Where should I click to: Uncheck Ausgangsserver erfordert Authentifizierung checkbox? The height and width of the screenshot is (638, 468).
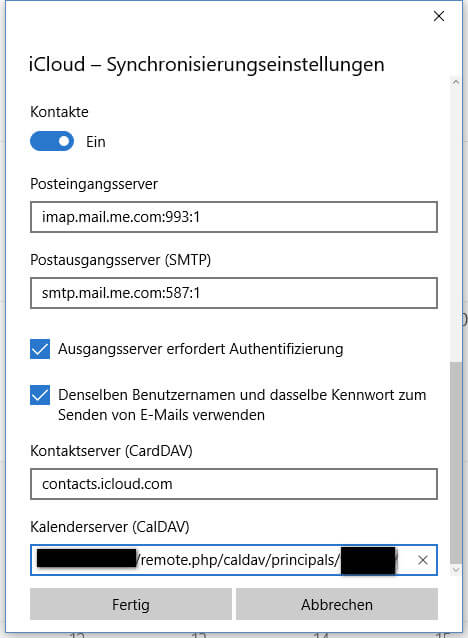tap(40, 349)
